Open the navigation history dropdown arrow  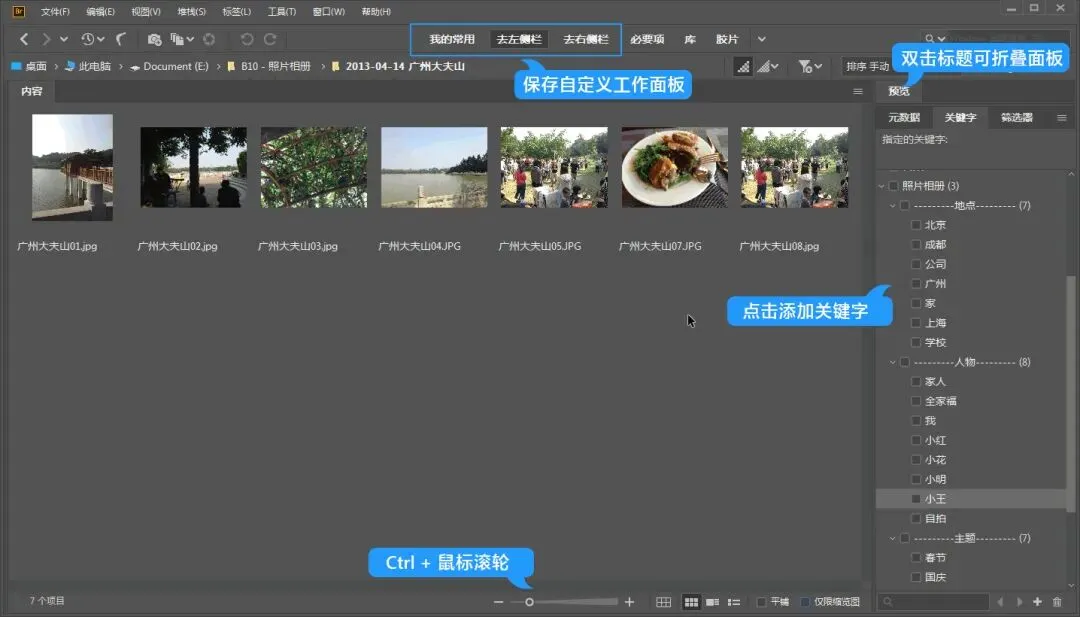click(63, 39)
